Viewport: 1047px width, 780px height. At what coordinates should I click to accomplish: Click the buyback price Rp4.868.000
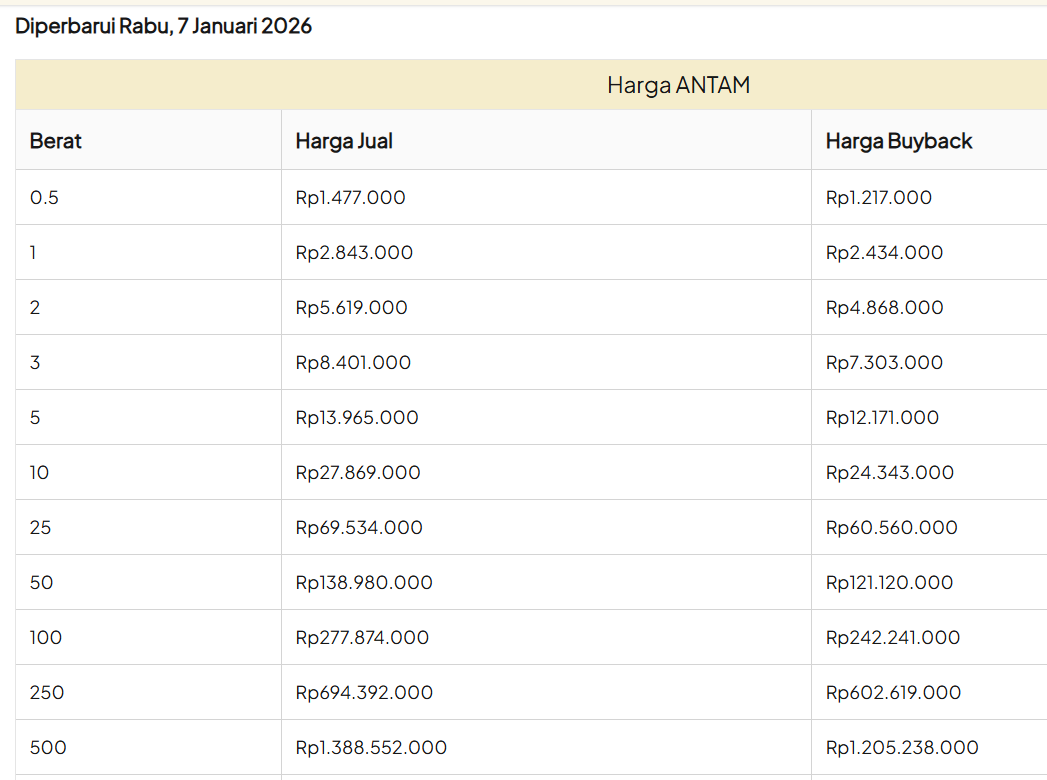point(884,308)
